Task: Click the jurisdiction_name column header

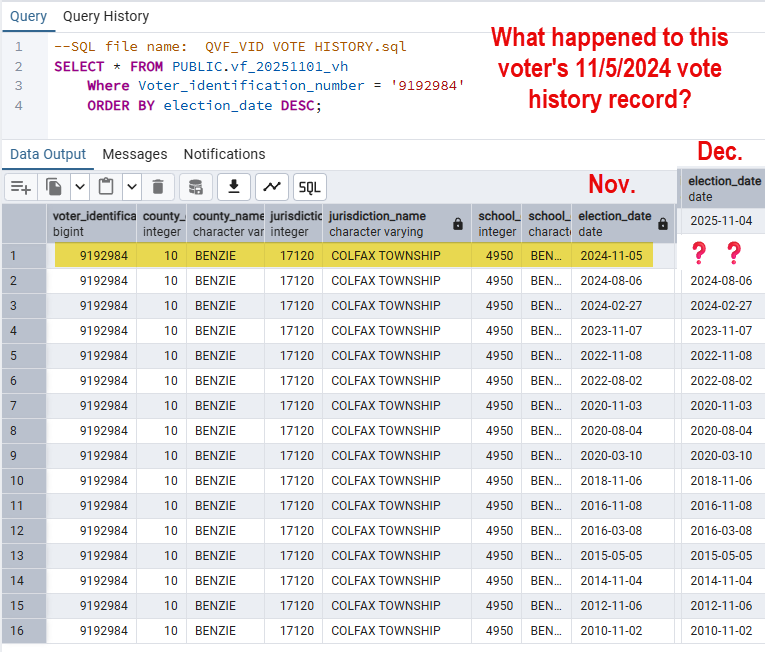Action: point(397,224)
